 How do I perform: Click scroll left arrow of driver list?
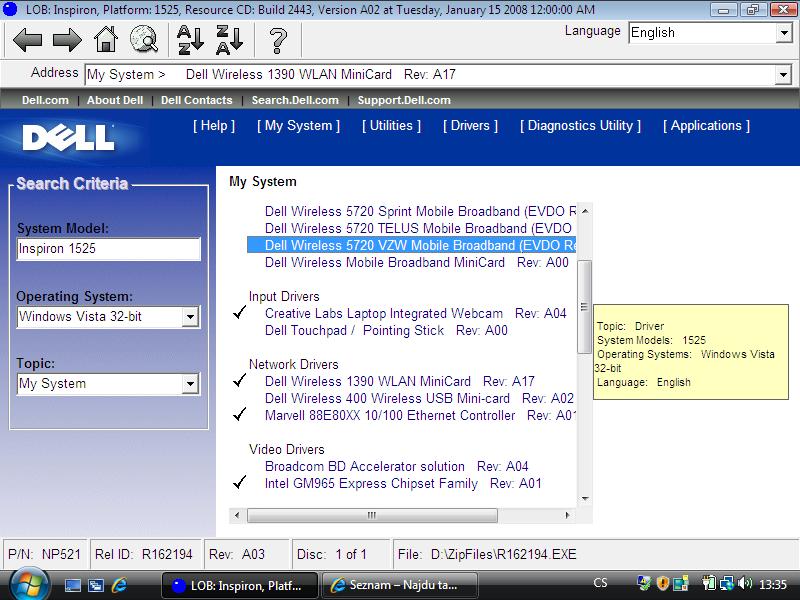[237, 515]
